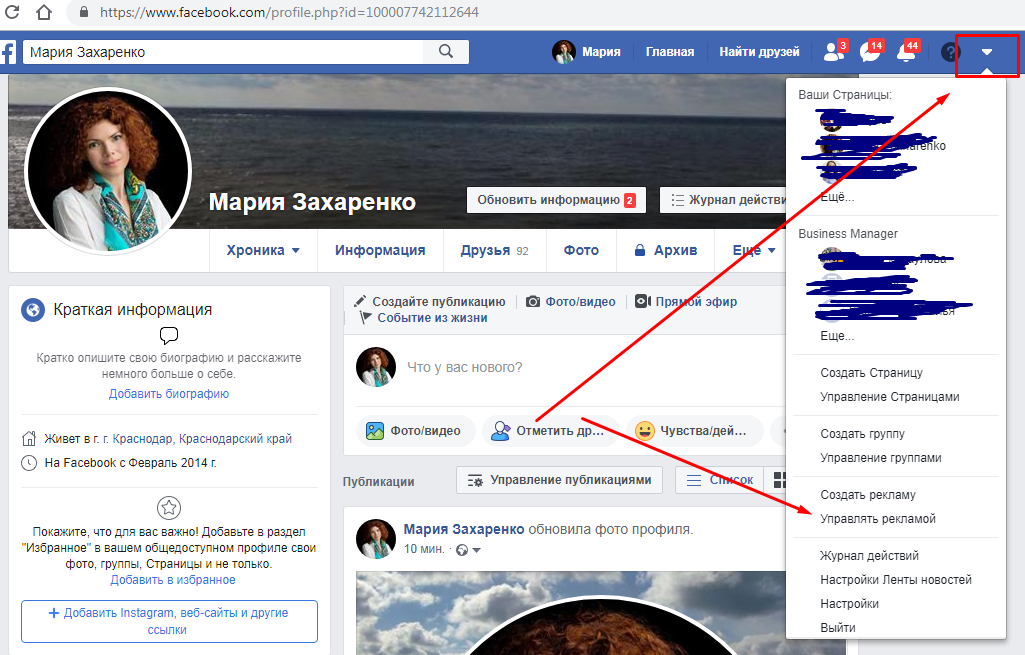The height and width of the screenshot is (655, 1025).
Task: Select Создать Страницу menu item
Action: (871, 373)
